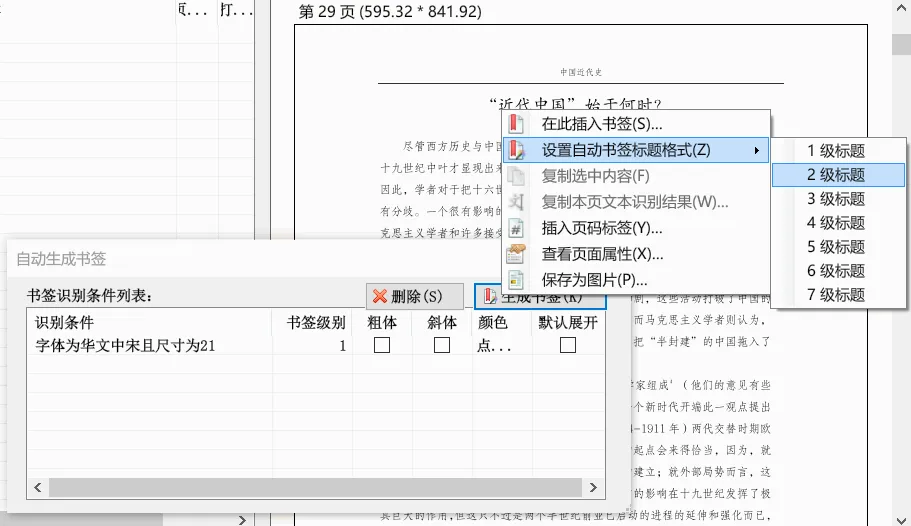Click the icon beside 设置自动书签标题格式(Z)
Viewport: 911px width, 526px height.
[x=516, y=150]
